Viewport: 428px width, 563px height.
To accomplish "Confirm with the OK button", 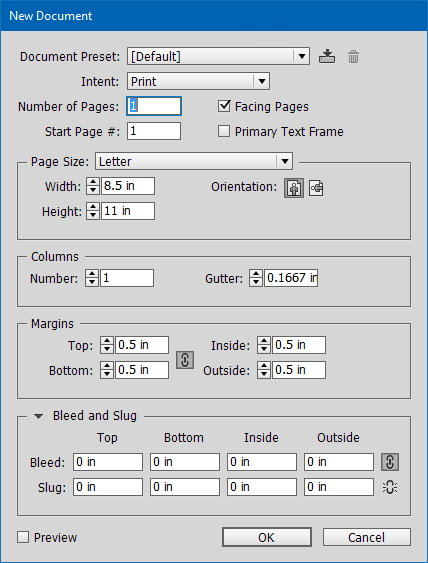I will pyautogui.click(x=267, y=537).
